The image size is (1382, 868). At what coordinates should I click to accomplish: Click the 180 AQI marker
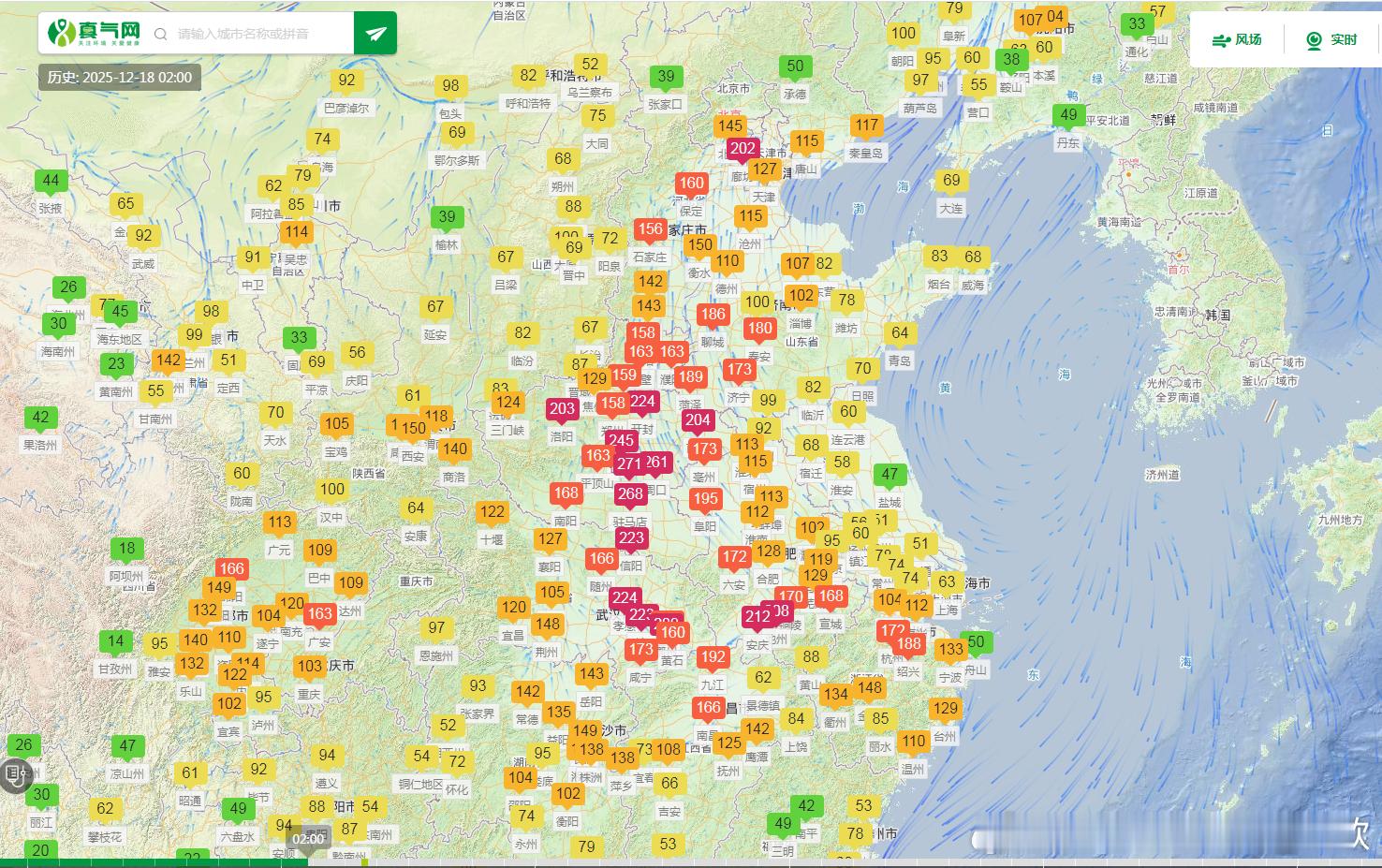(x=759, y=328)
